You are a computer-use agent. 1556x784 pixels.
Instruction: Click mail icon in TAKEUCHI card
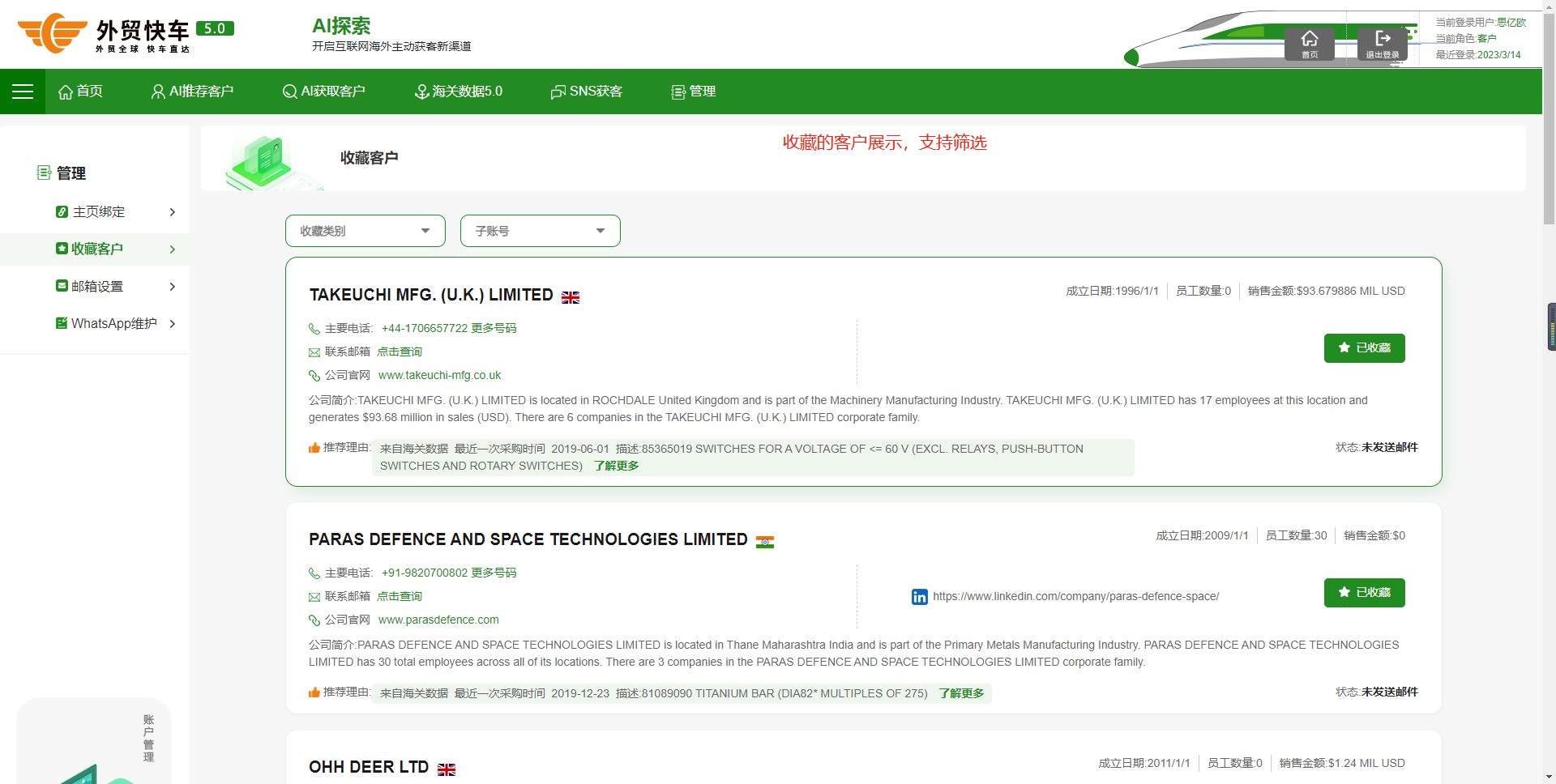pyautogui.click(x=314, y=352)
